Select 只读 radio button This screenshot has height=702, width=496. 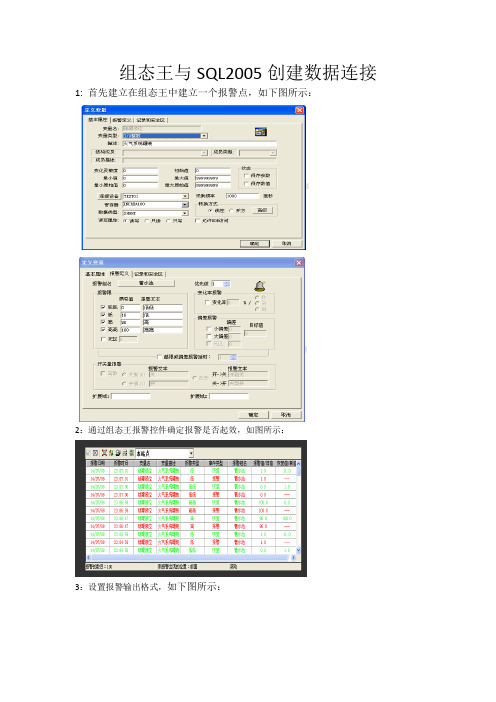(x=147, y=221)
